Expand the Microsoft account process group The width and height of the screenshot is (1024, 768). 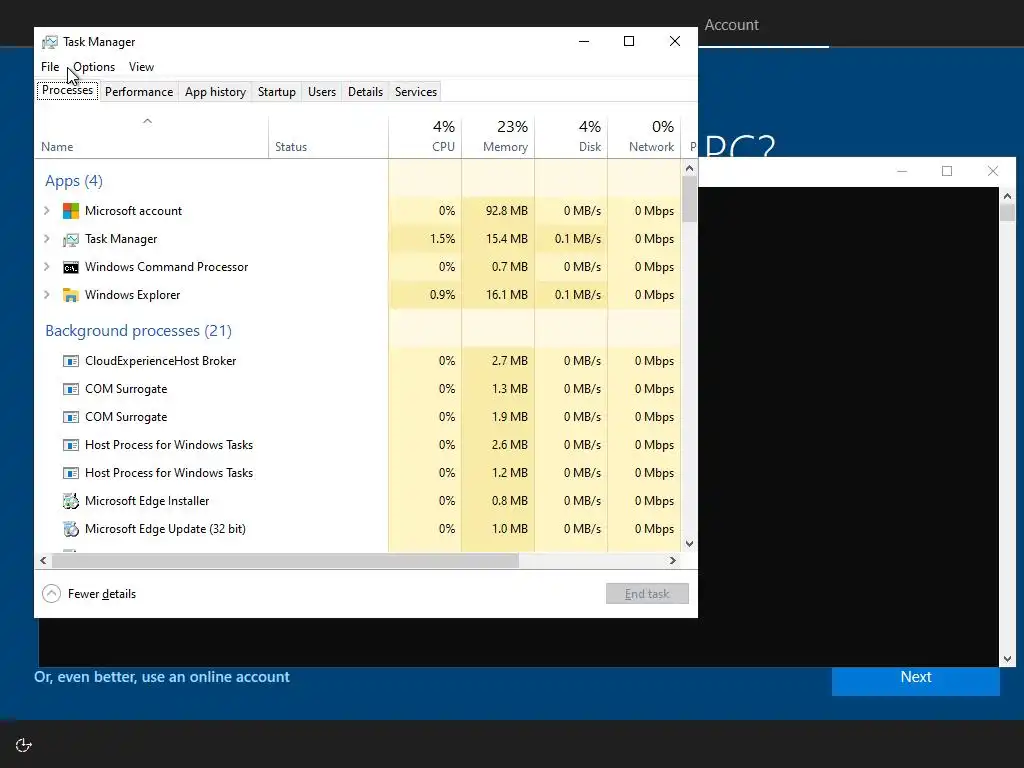[x=46, y=211]
